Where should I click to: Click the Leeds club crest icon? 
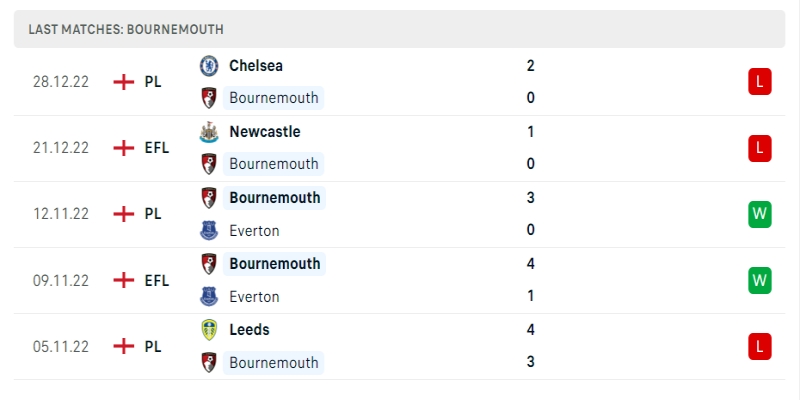(x=209, y=330)
